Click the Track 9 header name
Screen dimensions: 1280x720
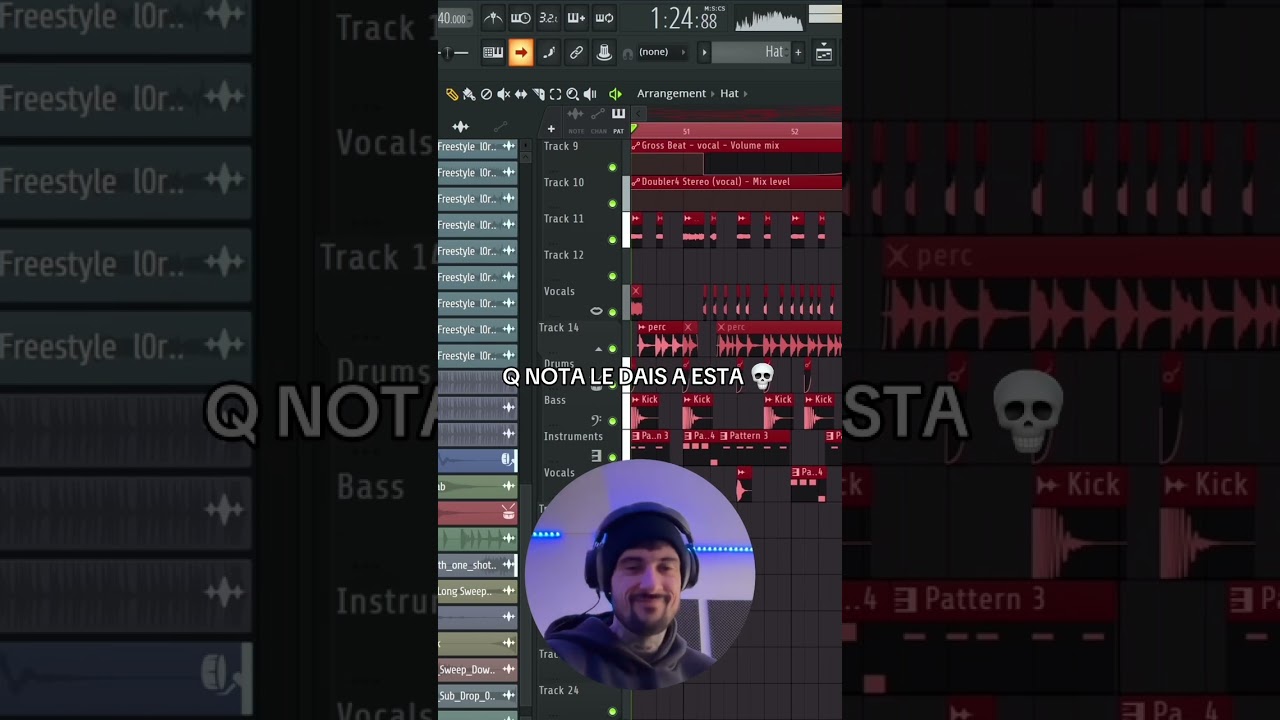(x=561, y=146)
